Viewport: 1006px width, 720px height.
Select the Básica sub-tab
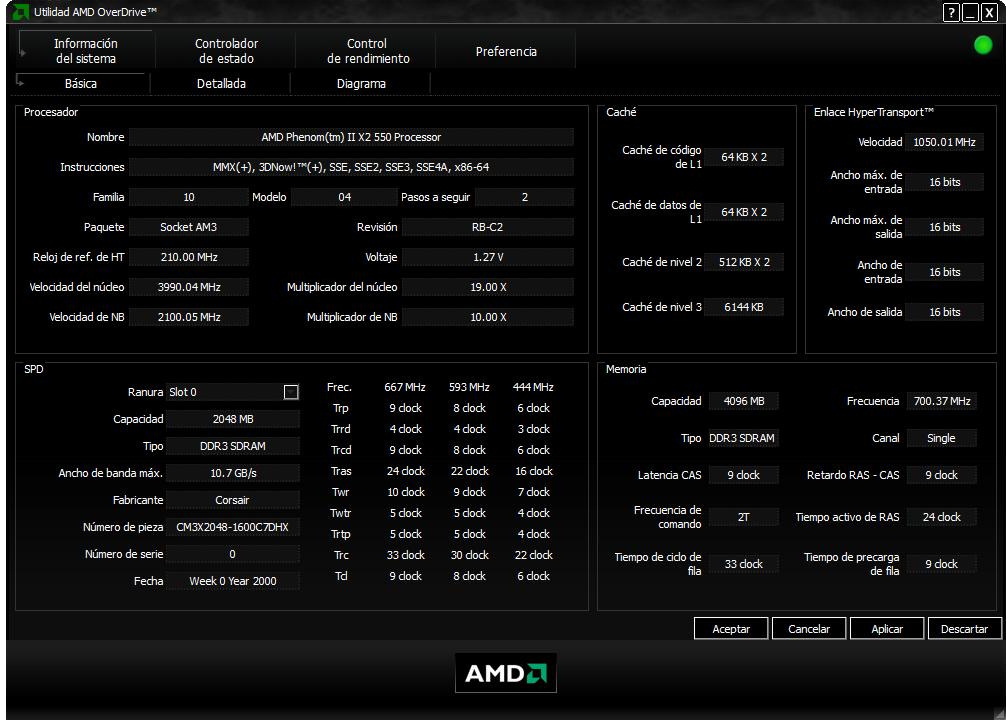click(x=81, y=84)
